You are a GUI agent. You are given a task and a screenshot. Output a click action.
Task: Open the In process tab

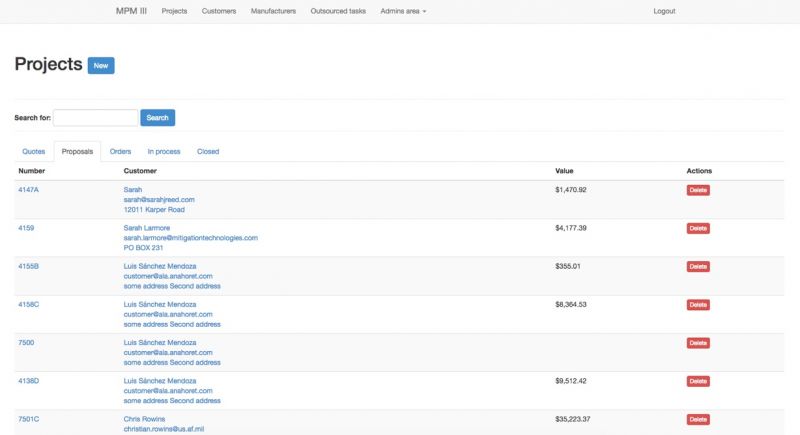[164, 151]
